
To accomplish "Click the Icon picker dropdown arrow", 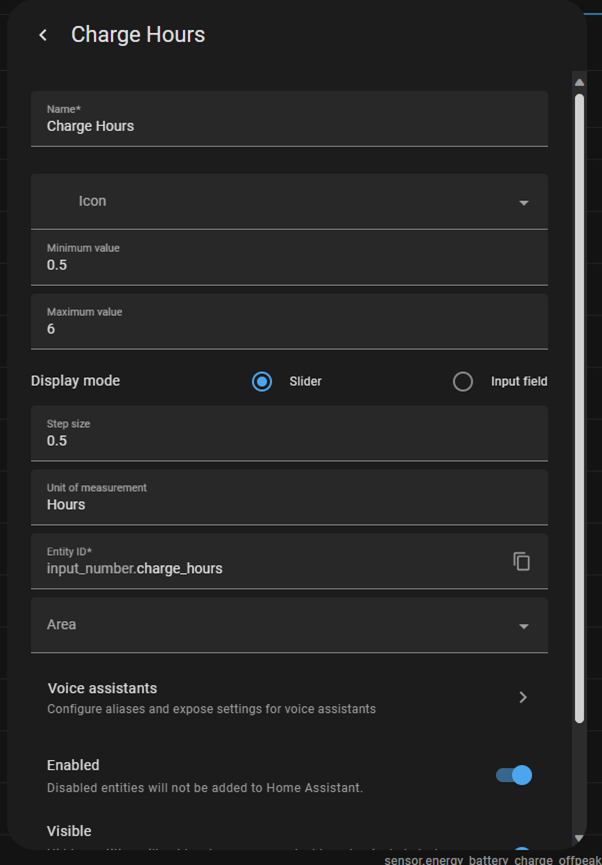I will [x=523, y=203].
